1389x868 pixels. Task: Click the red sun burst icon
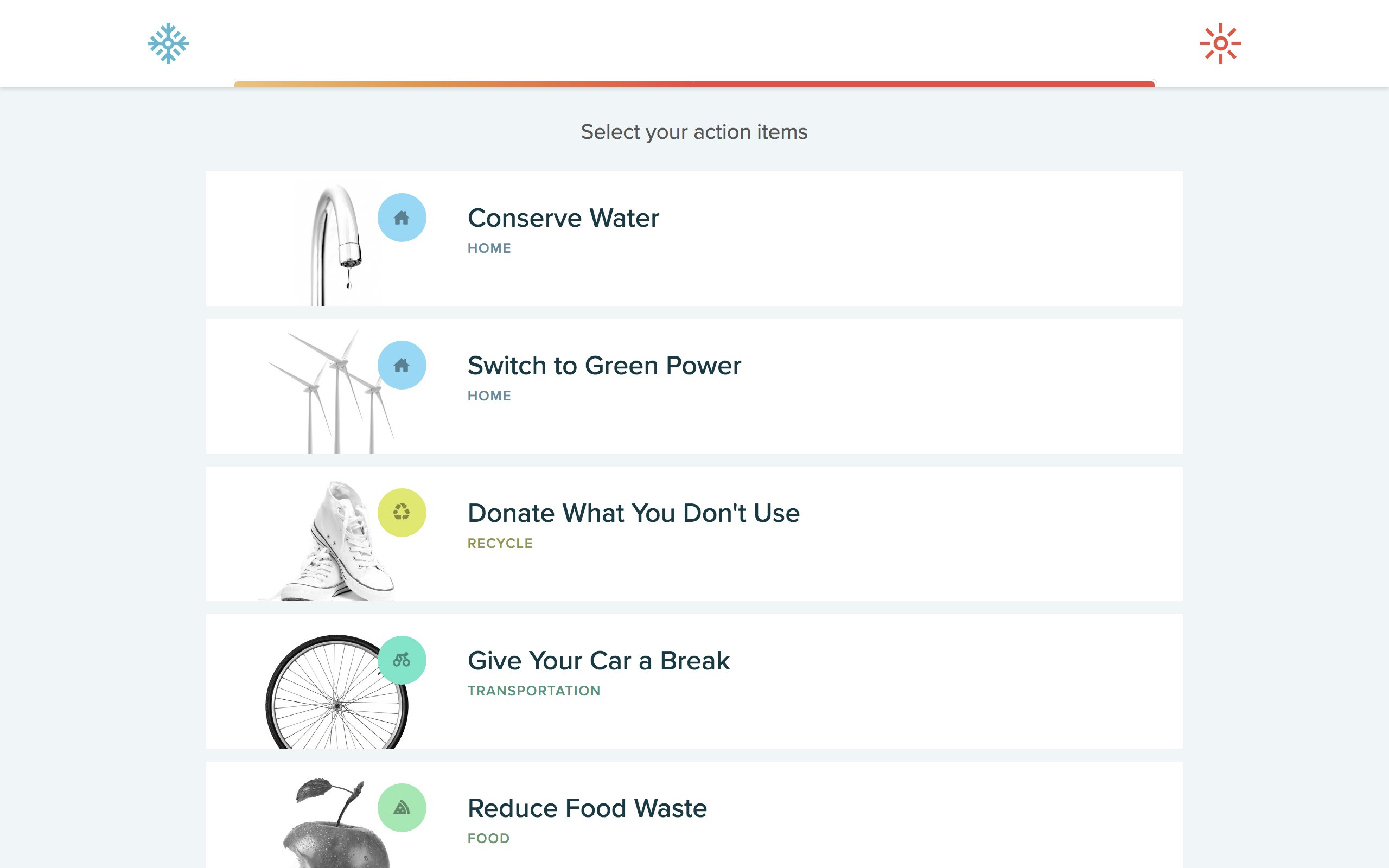click(1221, 42)
